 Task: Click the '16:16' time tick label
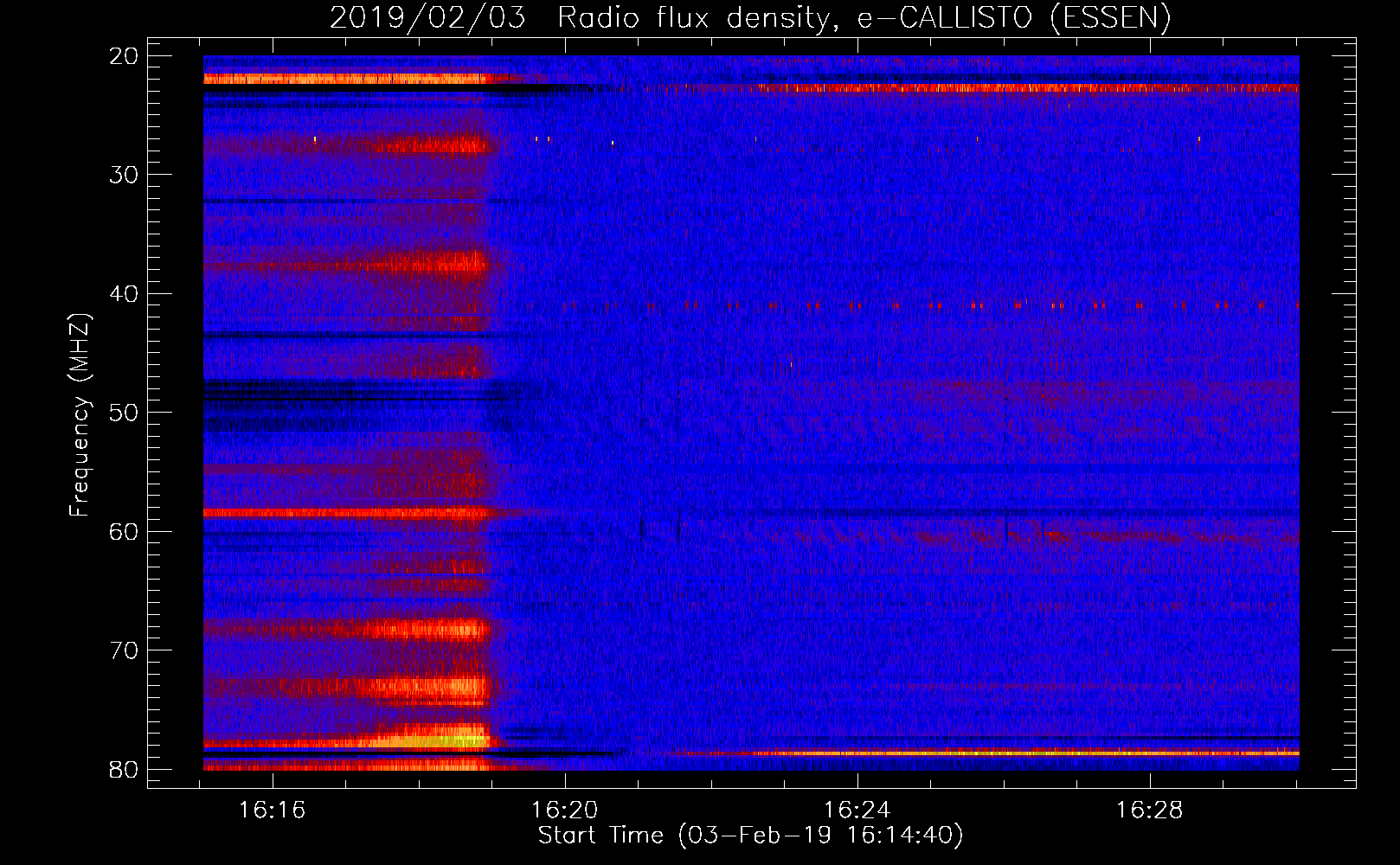pyautogui.click(x=273, y=811)
